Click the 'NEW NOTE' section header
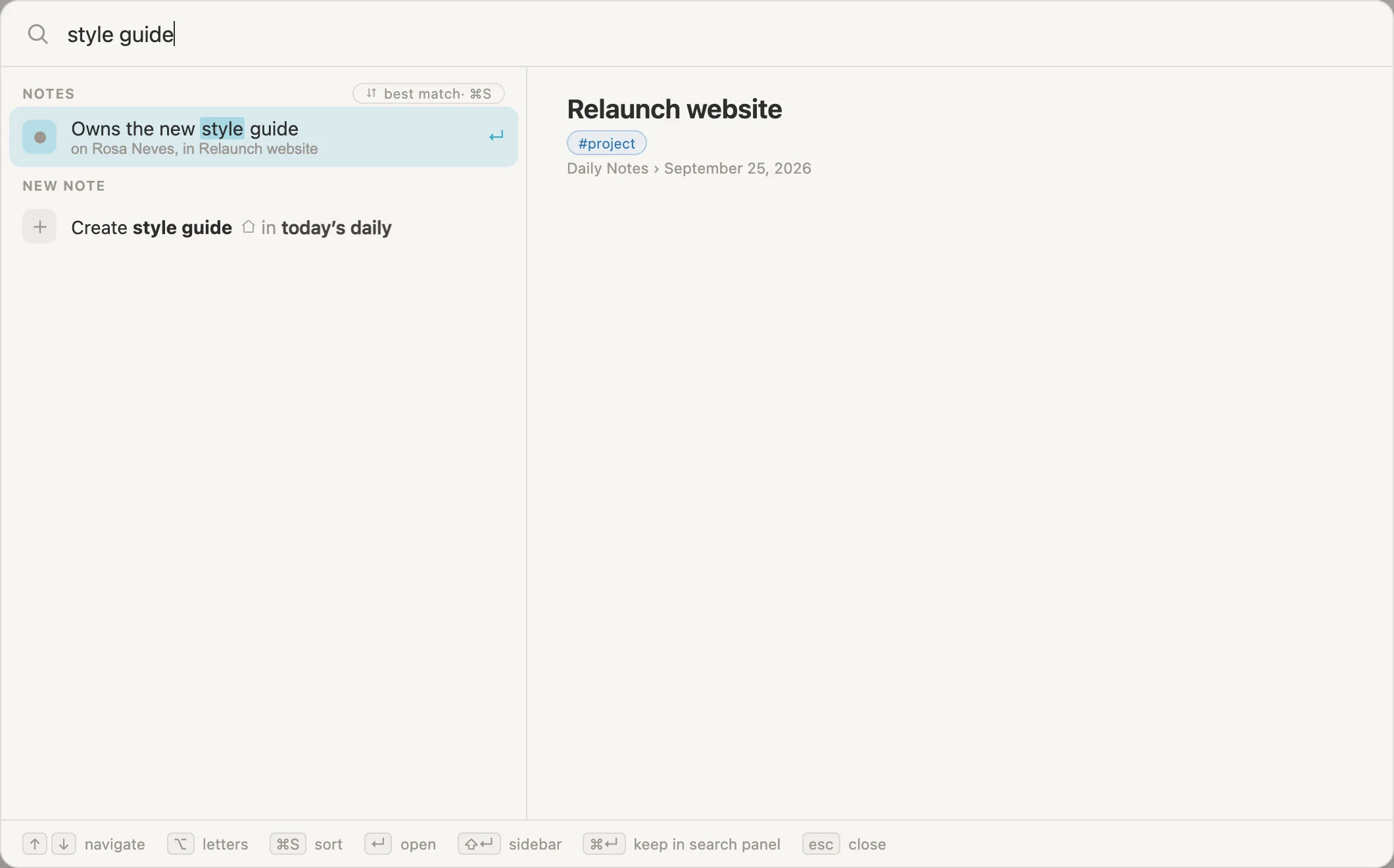Screen dimensions: 1394x868 pos(64,186)
